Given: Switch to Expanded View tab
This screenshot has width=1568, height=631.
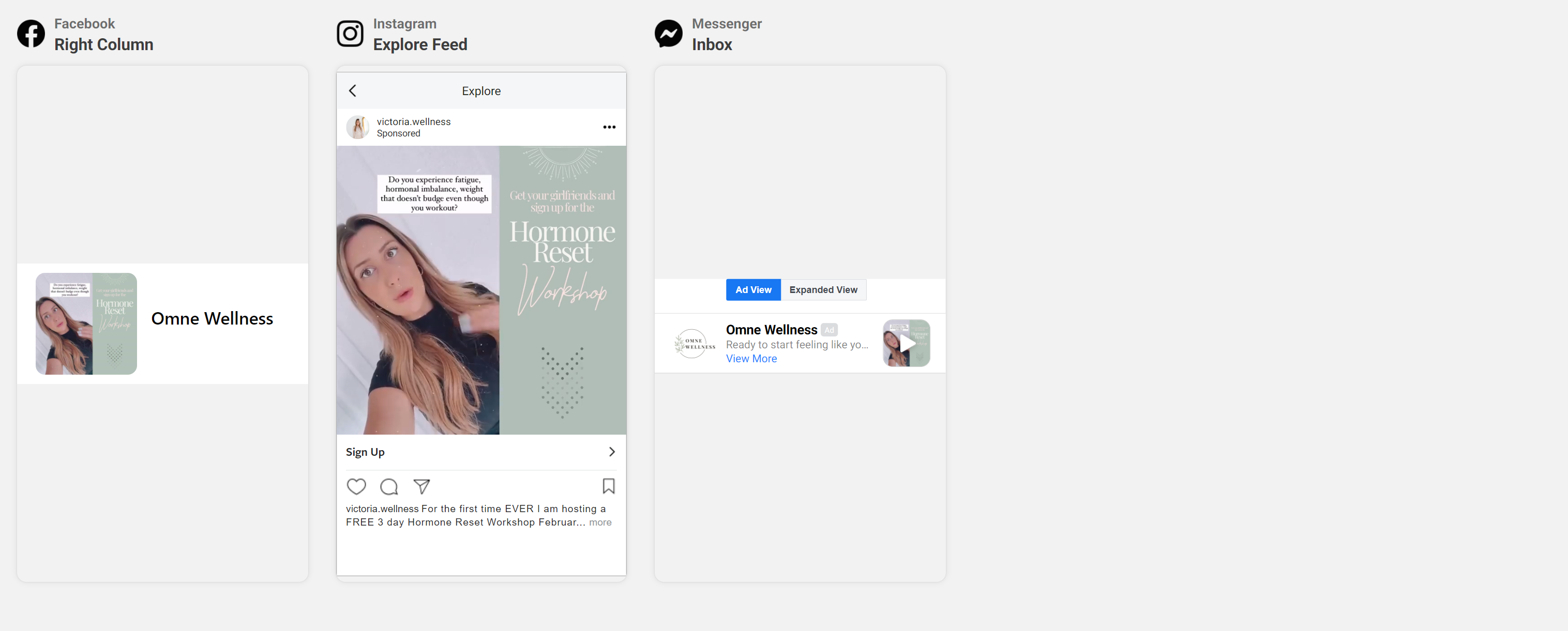Looking at the screenshot, I should [x=823, y=289].
